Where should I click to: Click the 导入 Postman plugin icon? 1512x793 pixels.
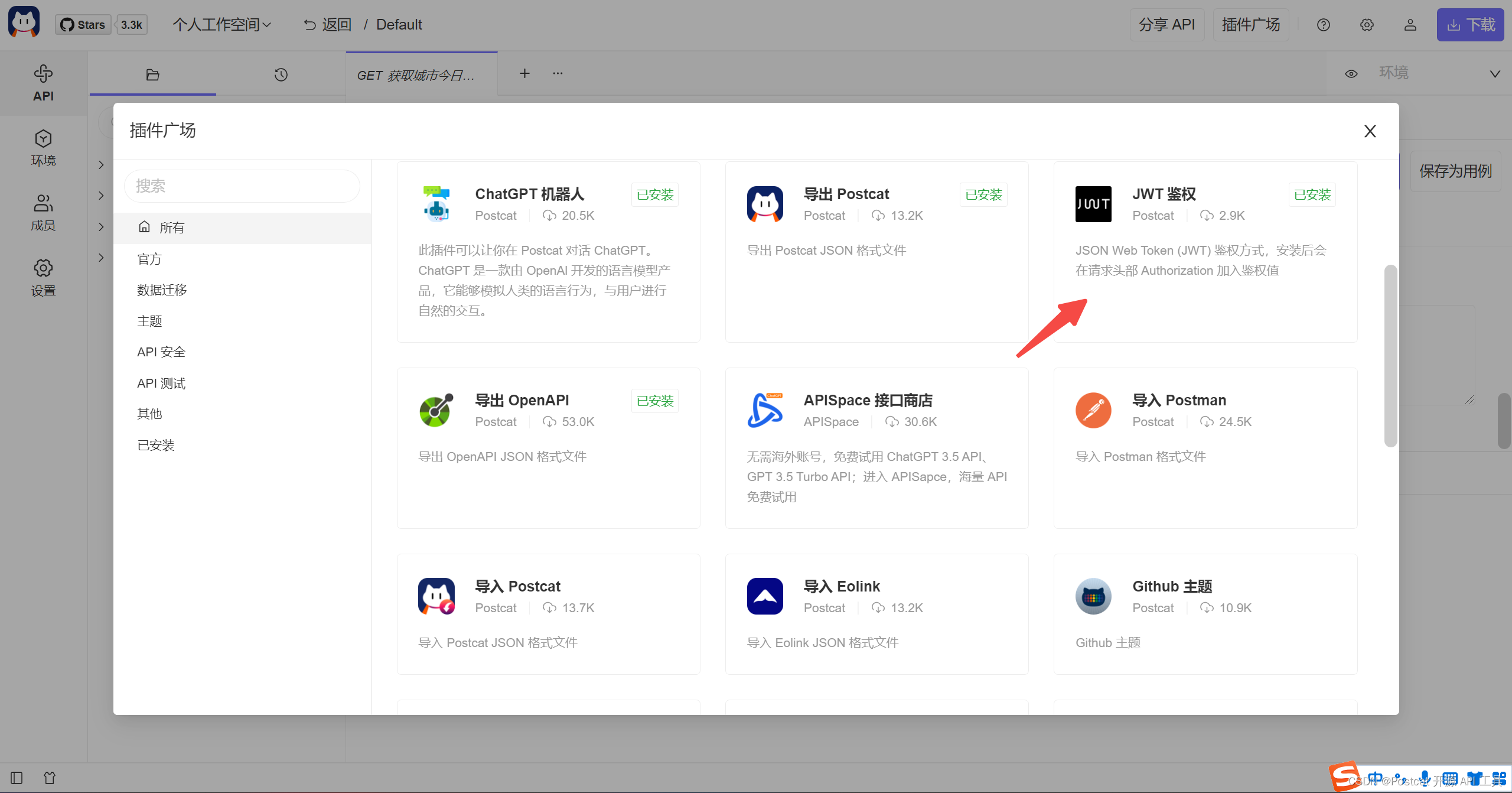coord(1093,410)
